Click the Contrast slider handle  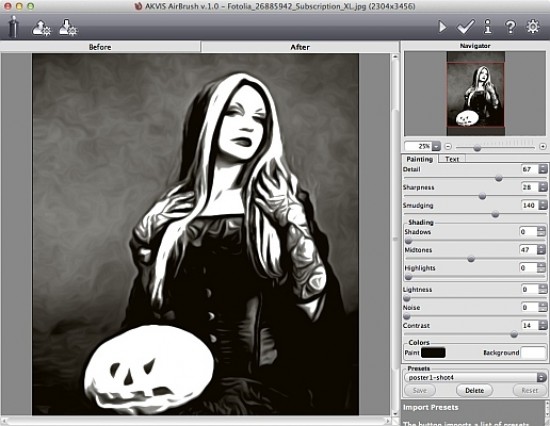[x=514, y=334]
